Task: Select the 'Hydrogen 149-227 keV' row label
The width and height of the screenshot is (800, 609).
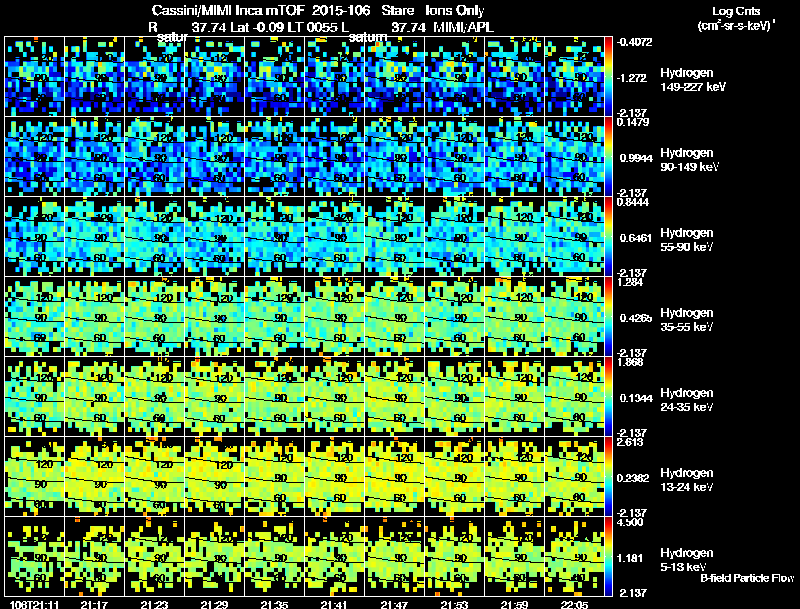Action: [x=692, y=80]
